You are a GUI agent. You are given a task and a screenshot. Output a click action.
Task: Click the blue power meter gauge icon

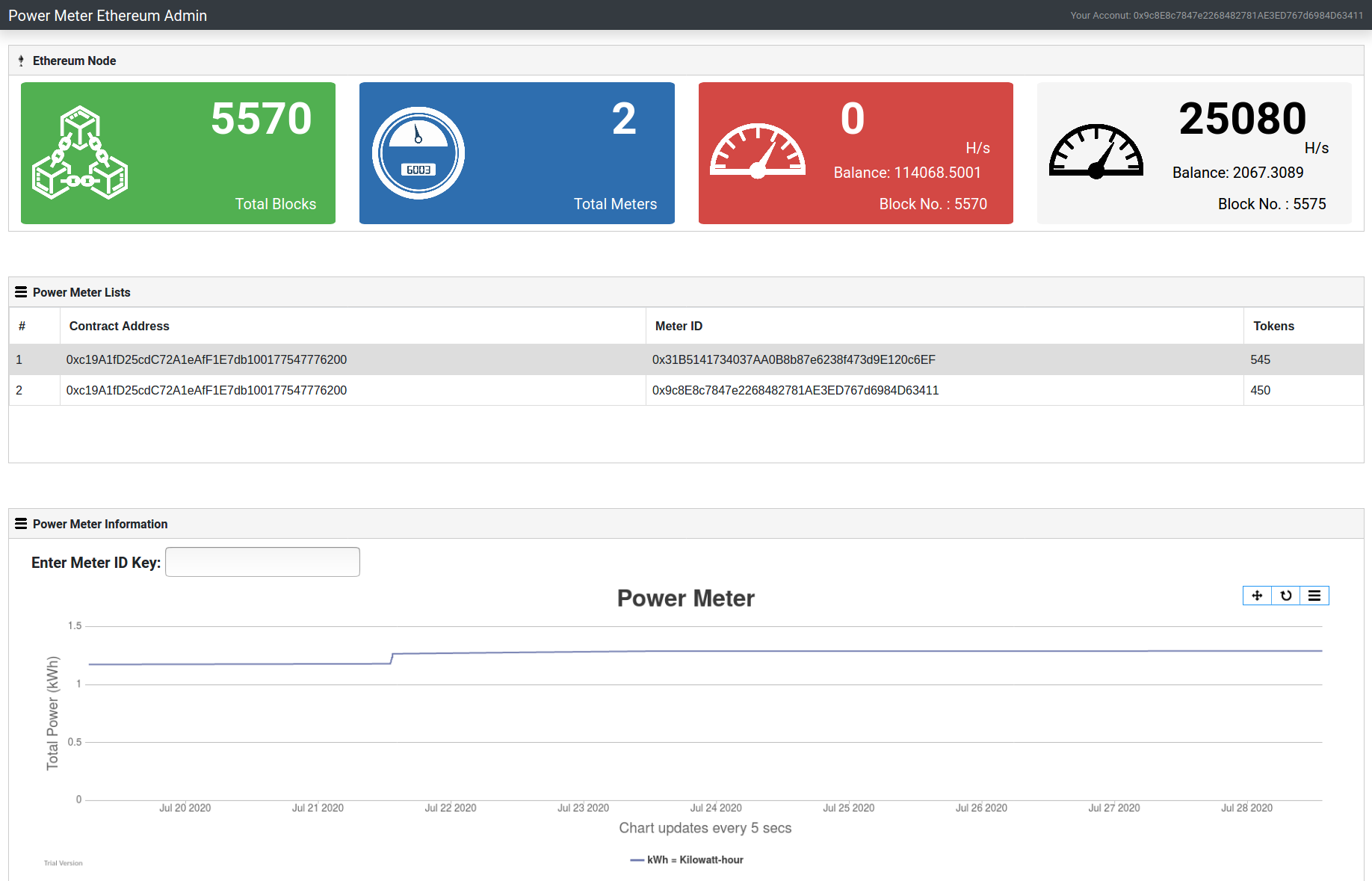[x=418, y=153]
